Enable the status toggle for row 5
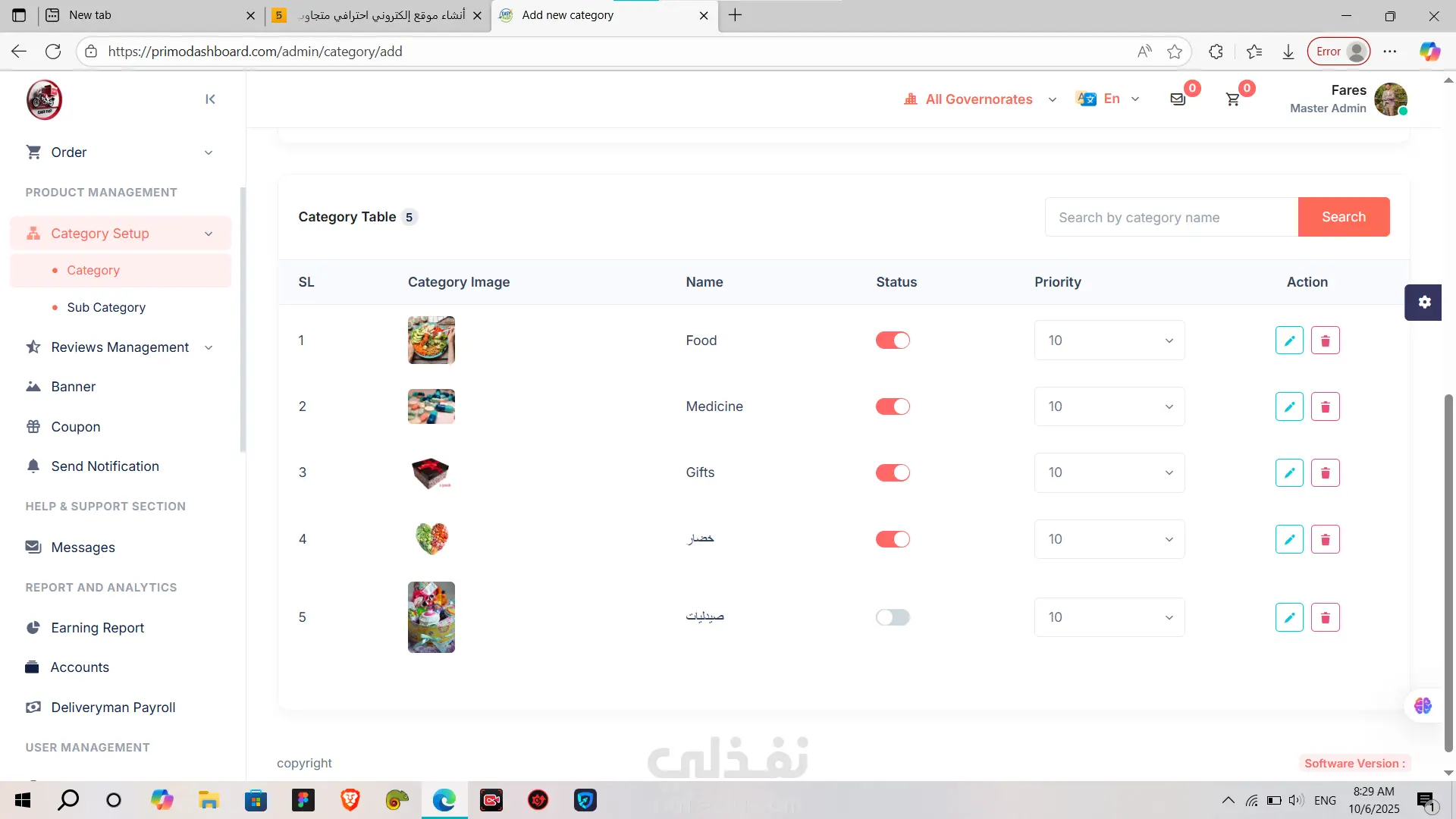The width and height of the screenshot is (1456, 819). (x=893, y=617)
